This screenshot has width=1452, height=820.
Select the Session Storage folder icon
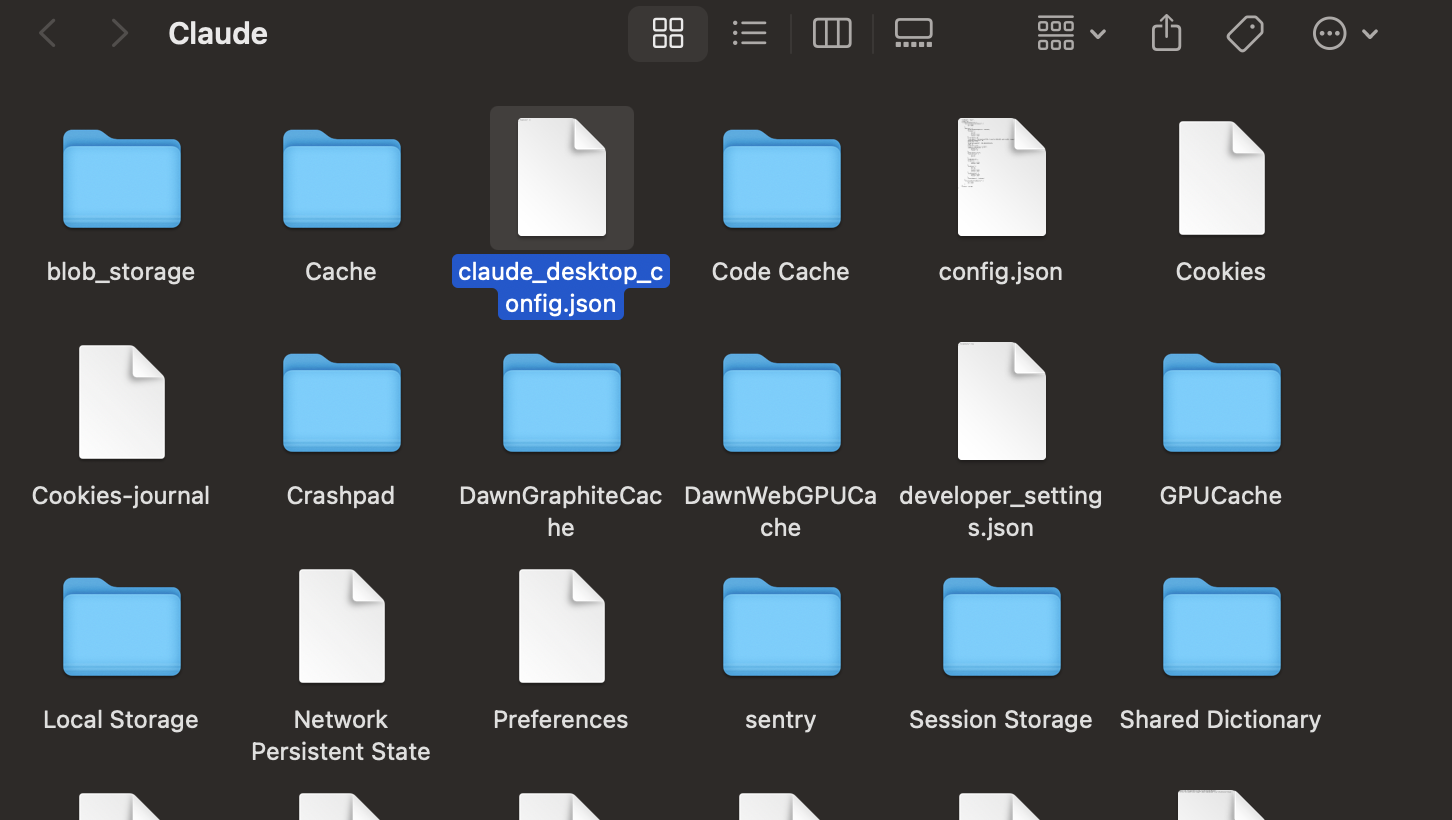click(1001, 627)
